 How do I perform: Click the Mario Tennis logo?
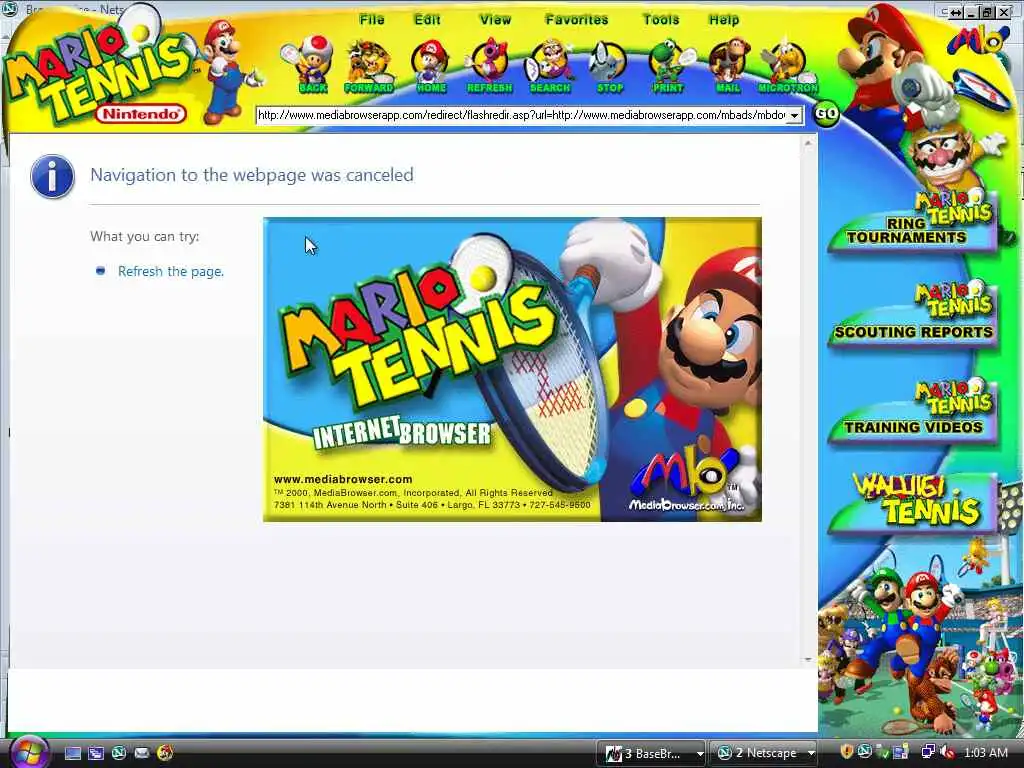[98, 69]
